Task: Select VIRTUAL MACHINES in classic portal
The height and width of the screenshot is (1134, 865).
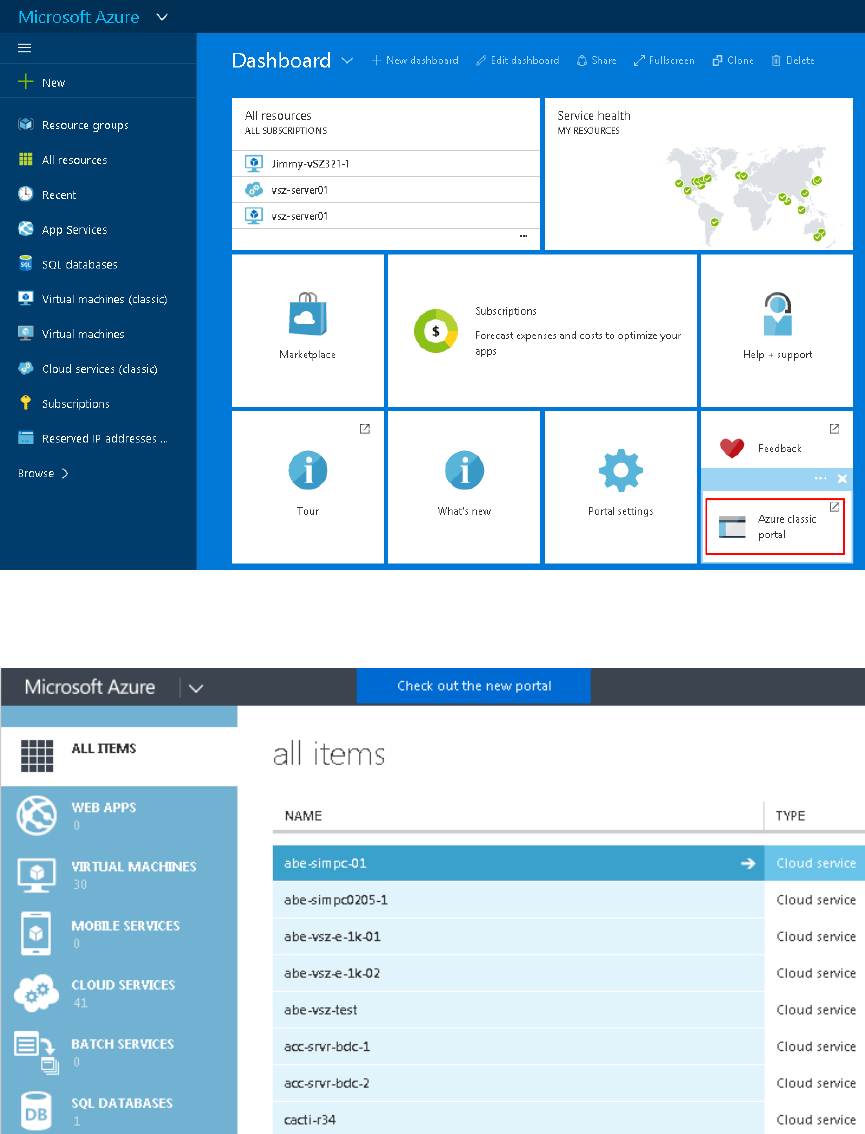Action: 119,875
